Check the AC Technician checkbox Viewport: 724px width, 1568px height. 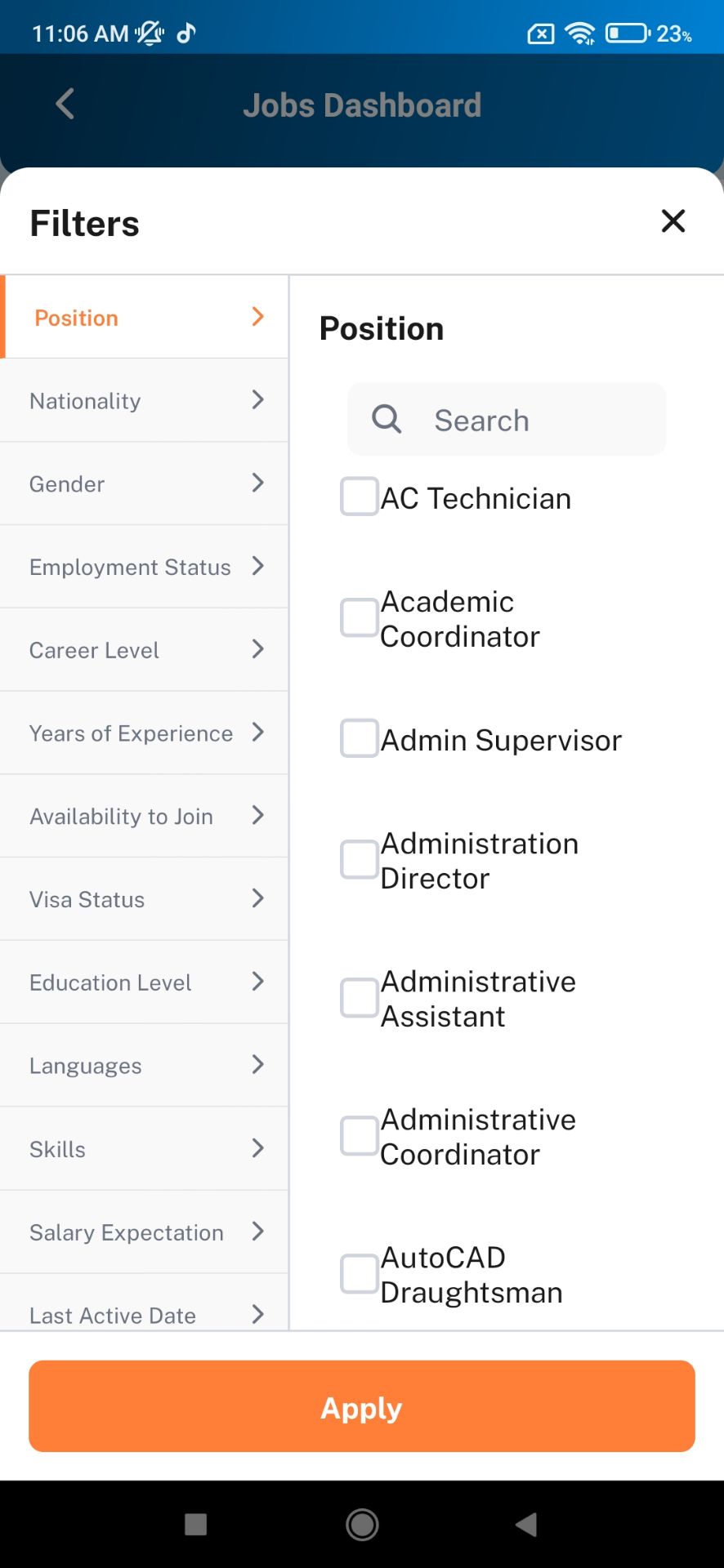[x=360, y=497]
